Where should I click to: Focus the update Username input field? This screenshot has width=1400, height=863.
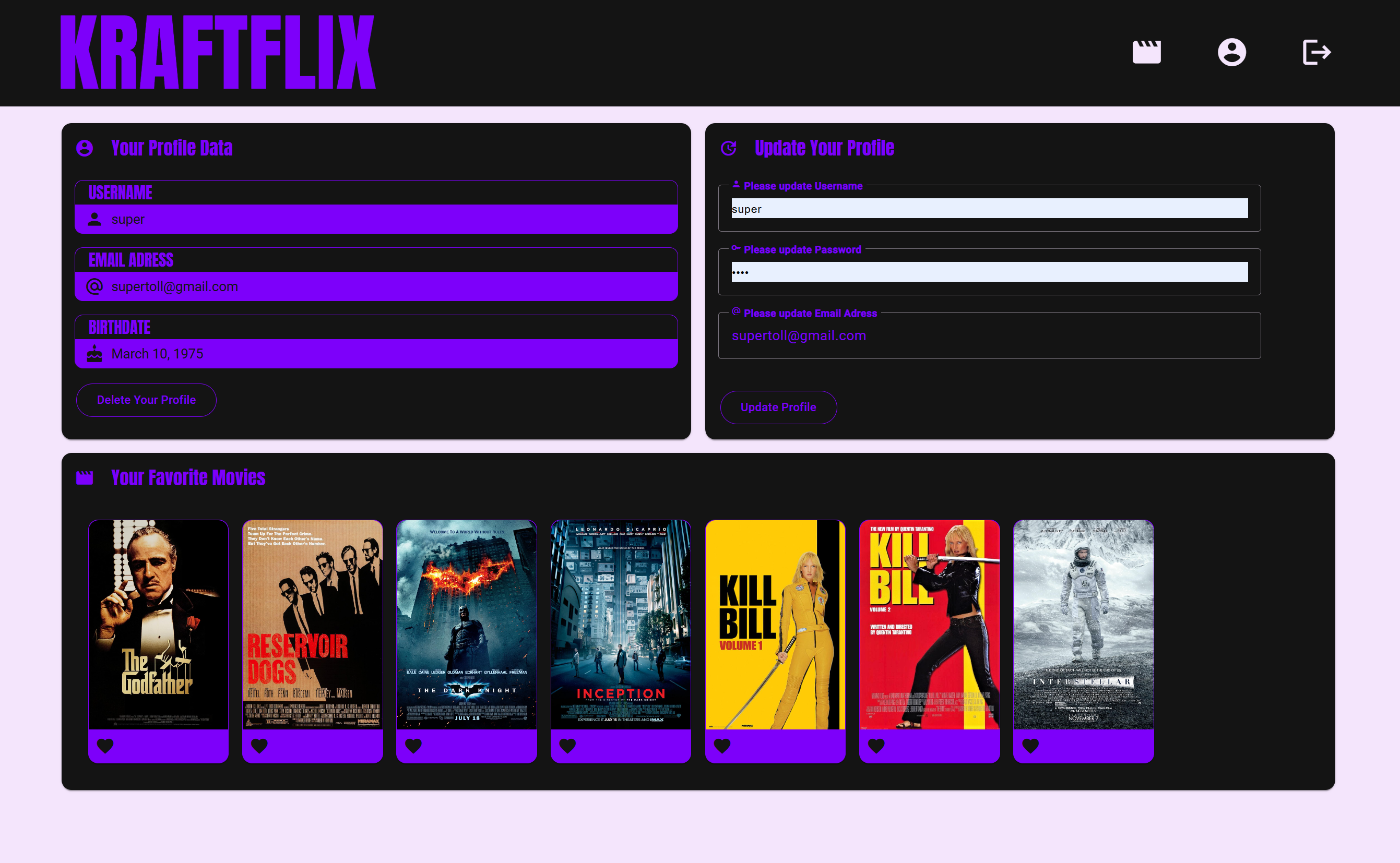tap(990, 208)
